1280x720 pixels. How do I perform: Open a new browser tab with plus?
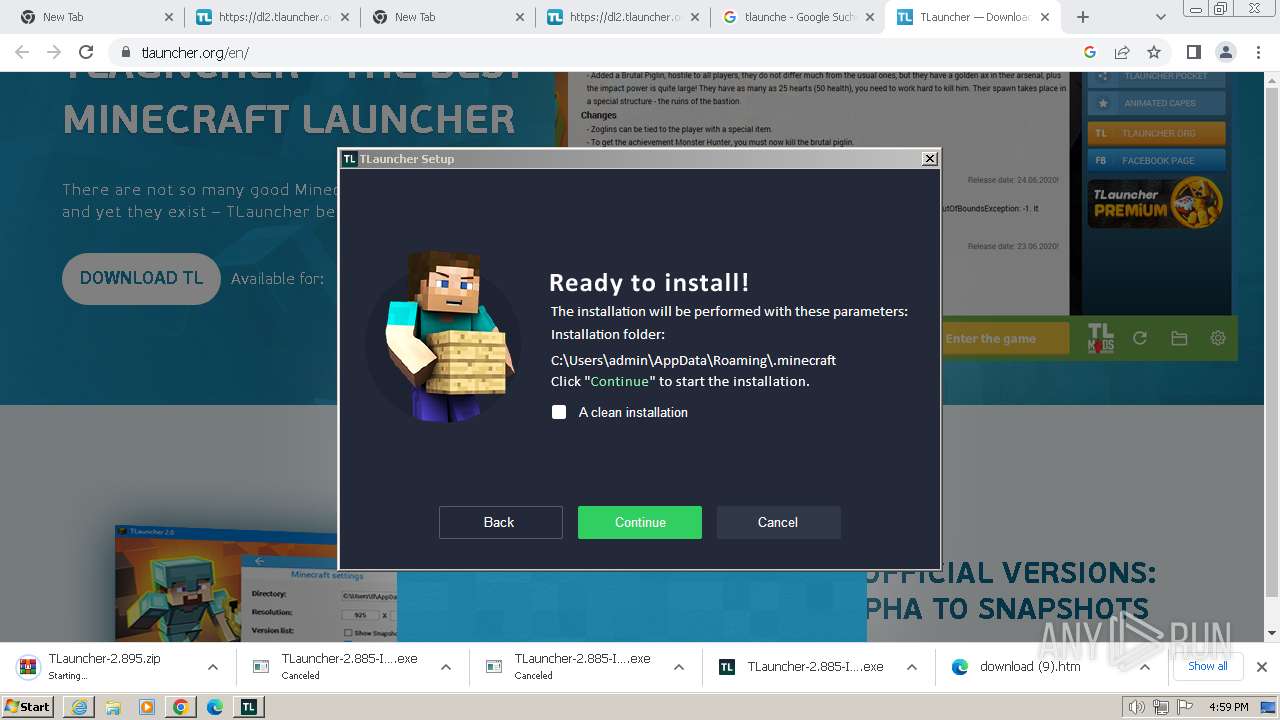[1082, 17]
